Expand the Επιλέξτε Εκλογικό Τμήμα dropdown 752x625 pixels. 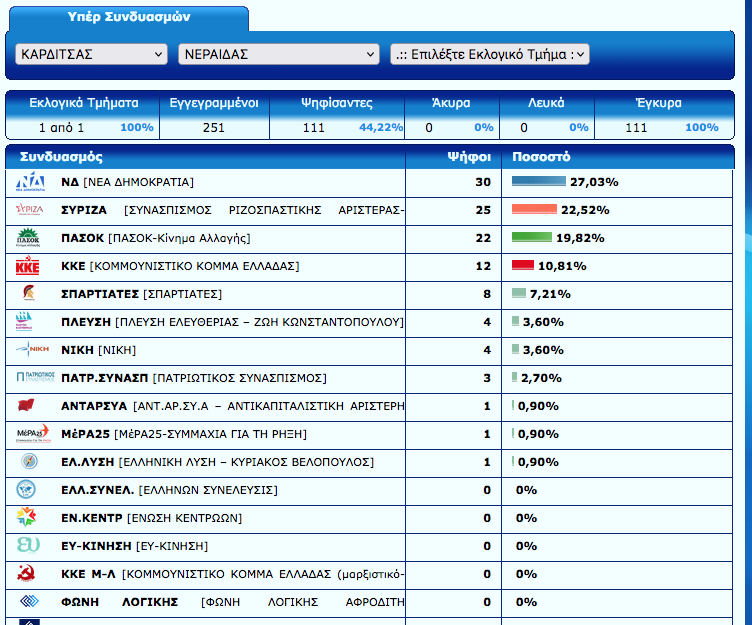coord(489,54)
